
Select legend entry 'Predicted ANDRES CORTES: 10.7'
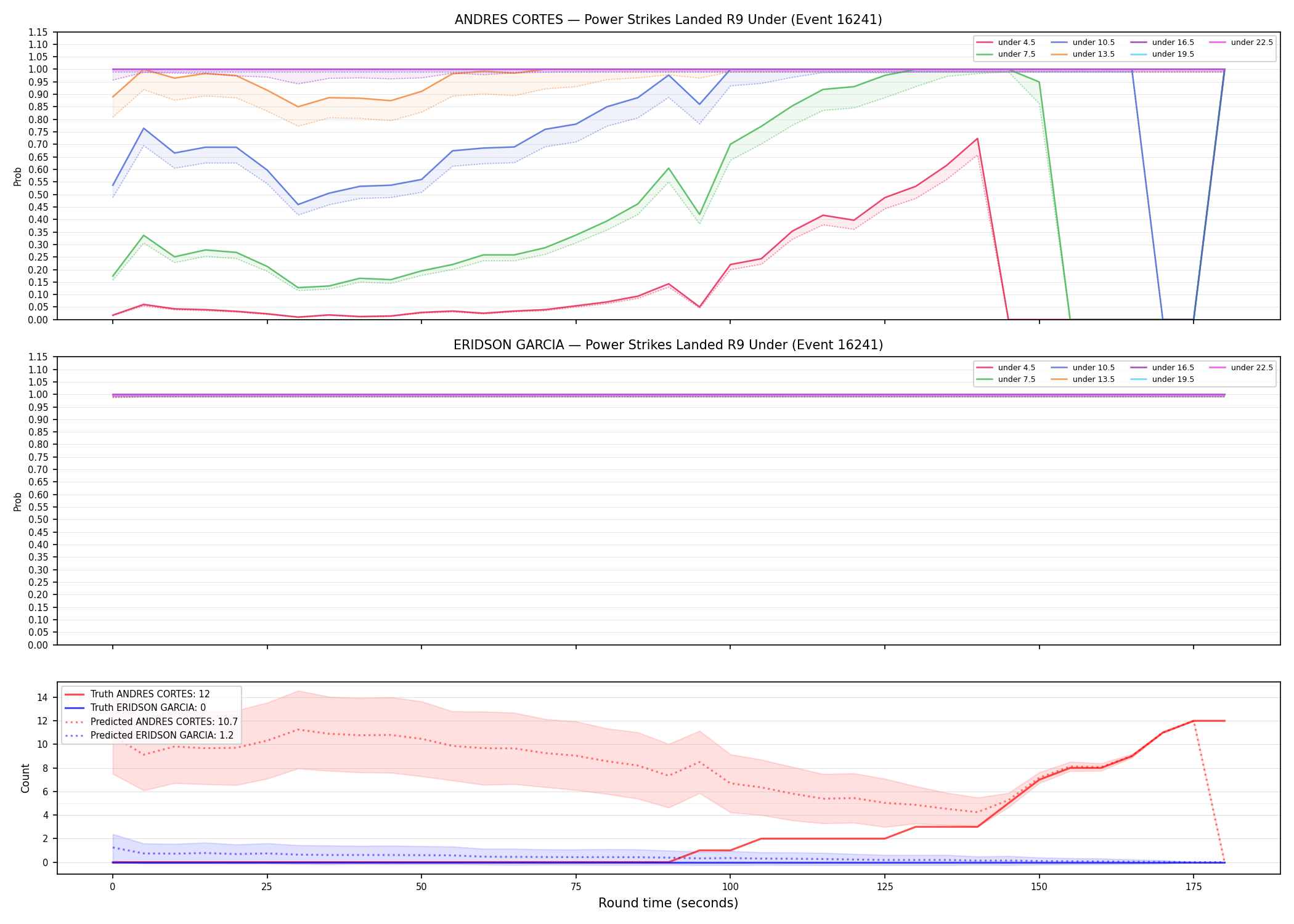(x=151, y=722)
